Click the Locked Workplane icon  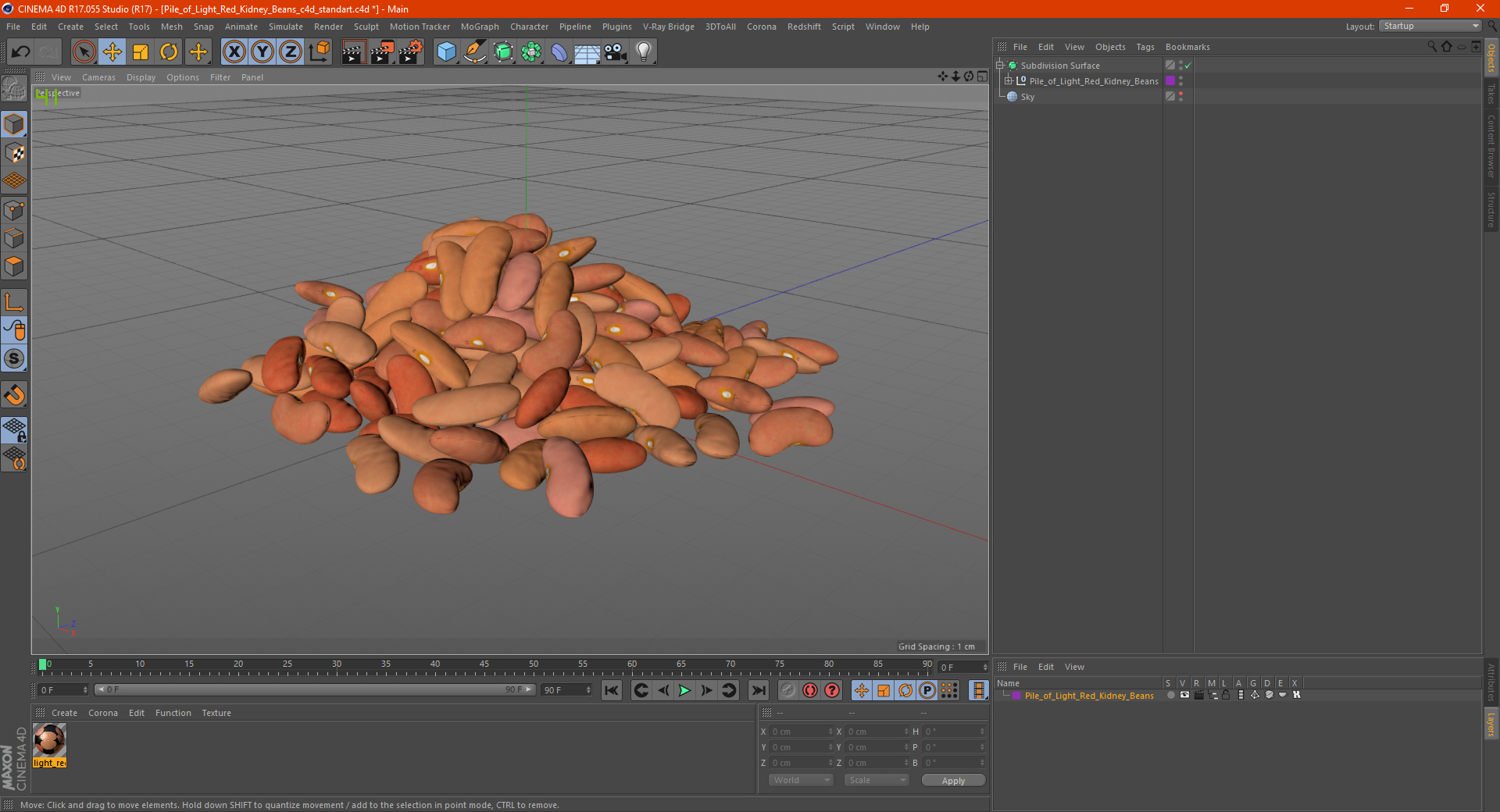point(14,429)
